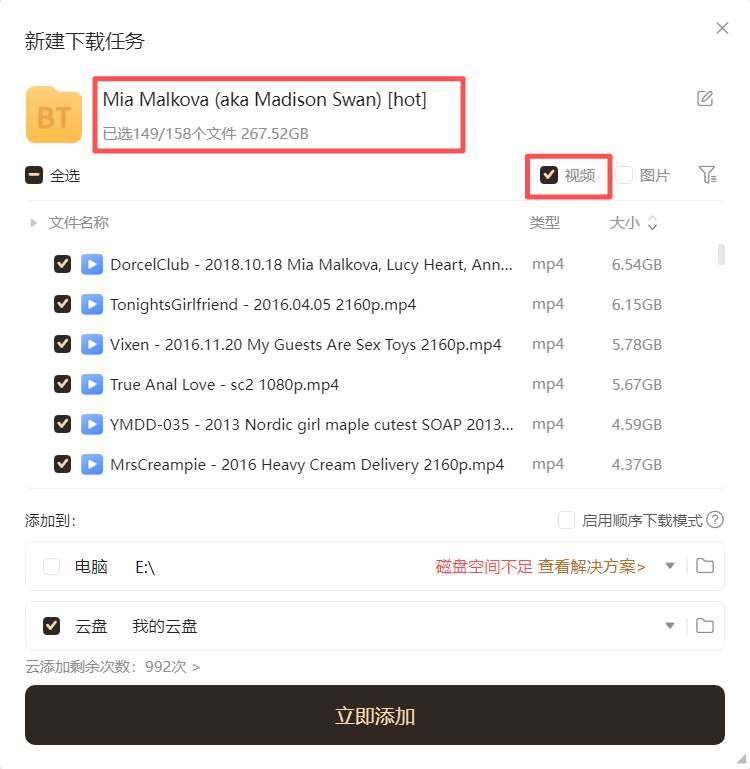Open the 查看解决方案 disk space solution link

tap(591, 566)
